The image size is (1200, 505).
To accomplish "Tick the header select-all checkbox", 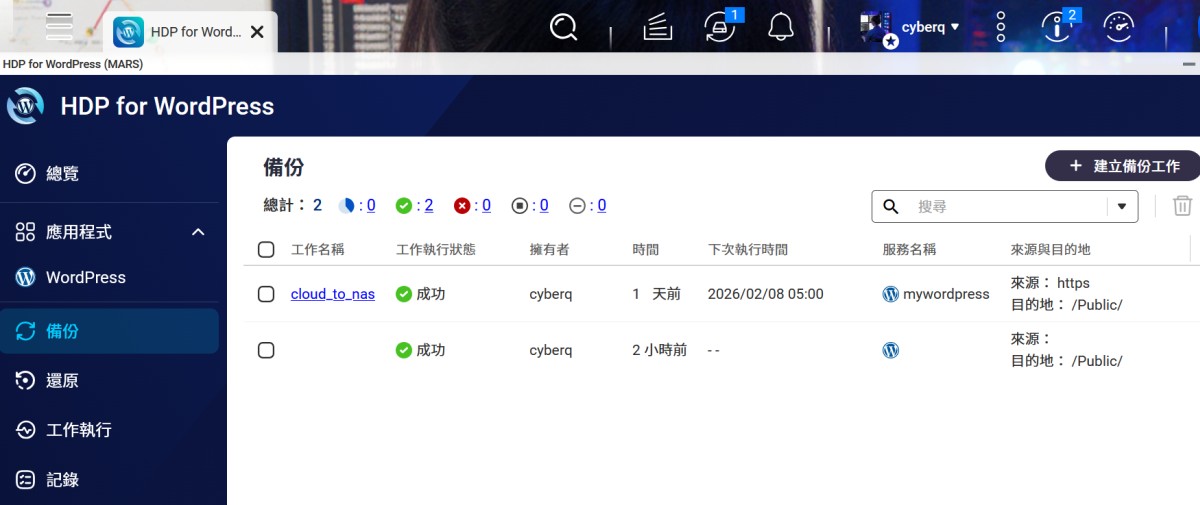I will tap(266, 249).
